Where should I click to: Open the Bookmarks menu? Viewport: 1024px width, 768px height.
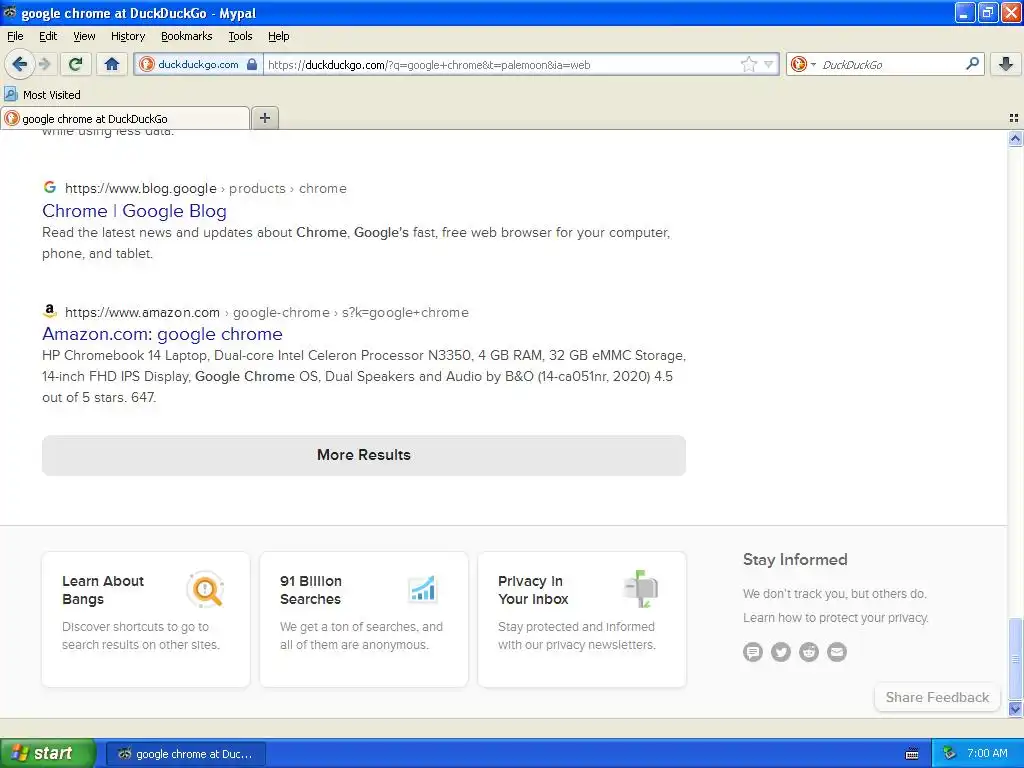(x=186, y=36)
